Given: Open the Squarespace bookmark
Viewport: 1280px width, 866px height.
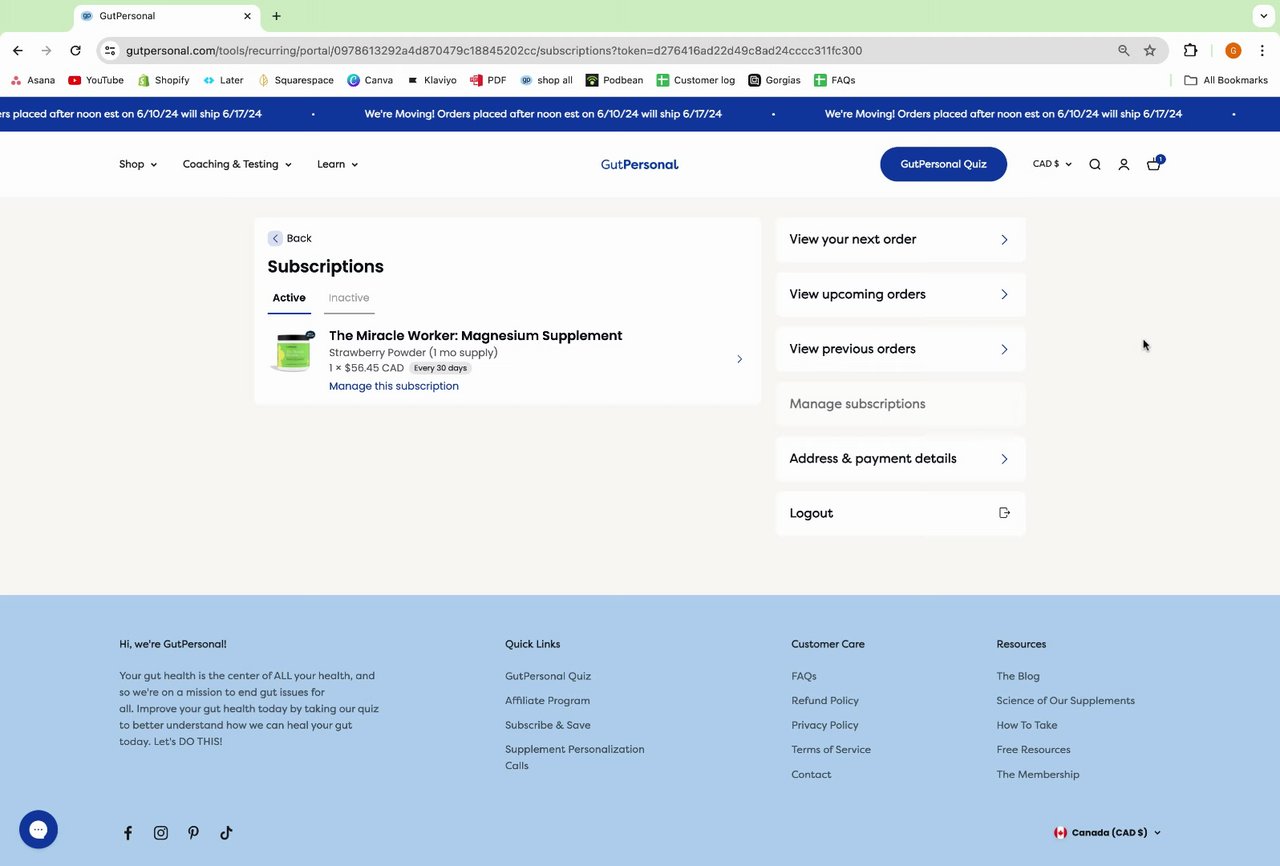Looking at the screenshot, I should pyautogui.click(x=296, y=80).
